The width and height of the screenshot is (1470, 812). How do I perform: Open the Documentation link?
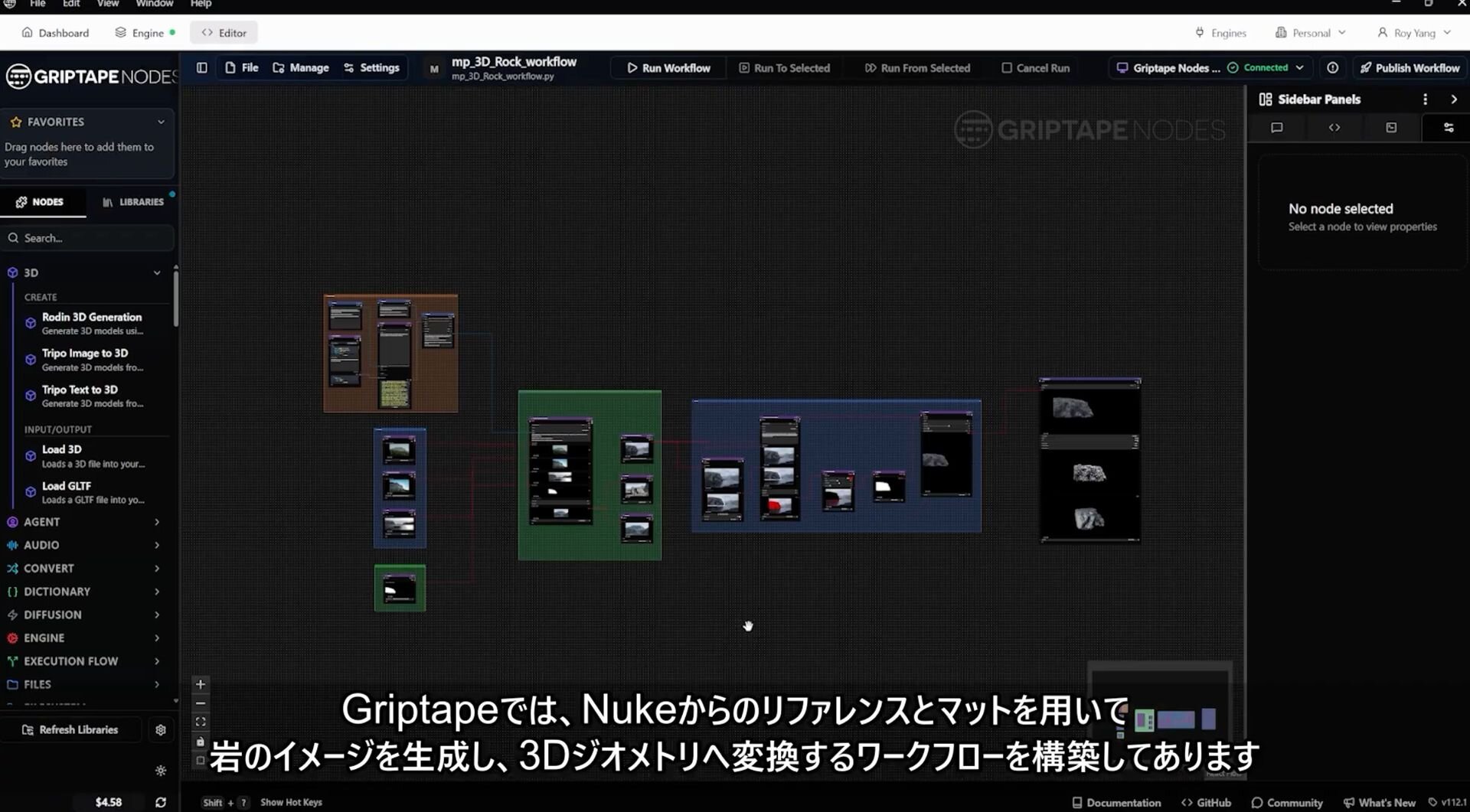coord(1116,802)
